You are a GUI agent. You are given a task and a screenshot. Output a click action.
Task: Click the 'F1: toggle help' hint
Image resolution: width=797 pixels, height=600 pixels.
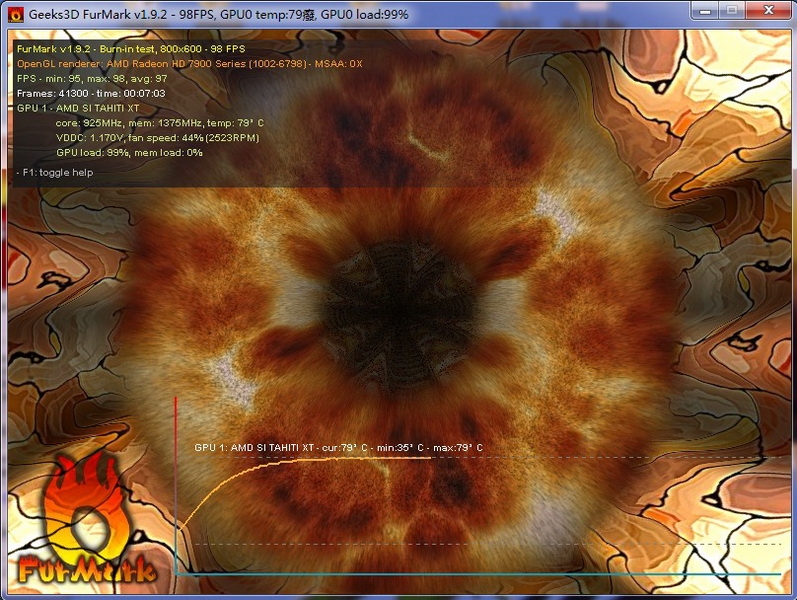(55, 172)
